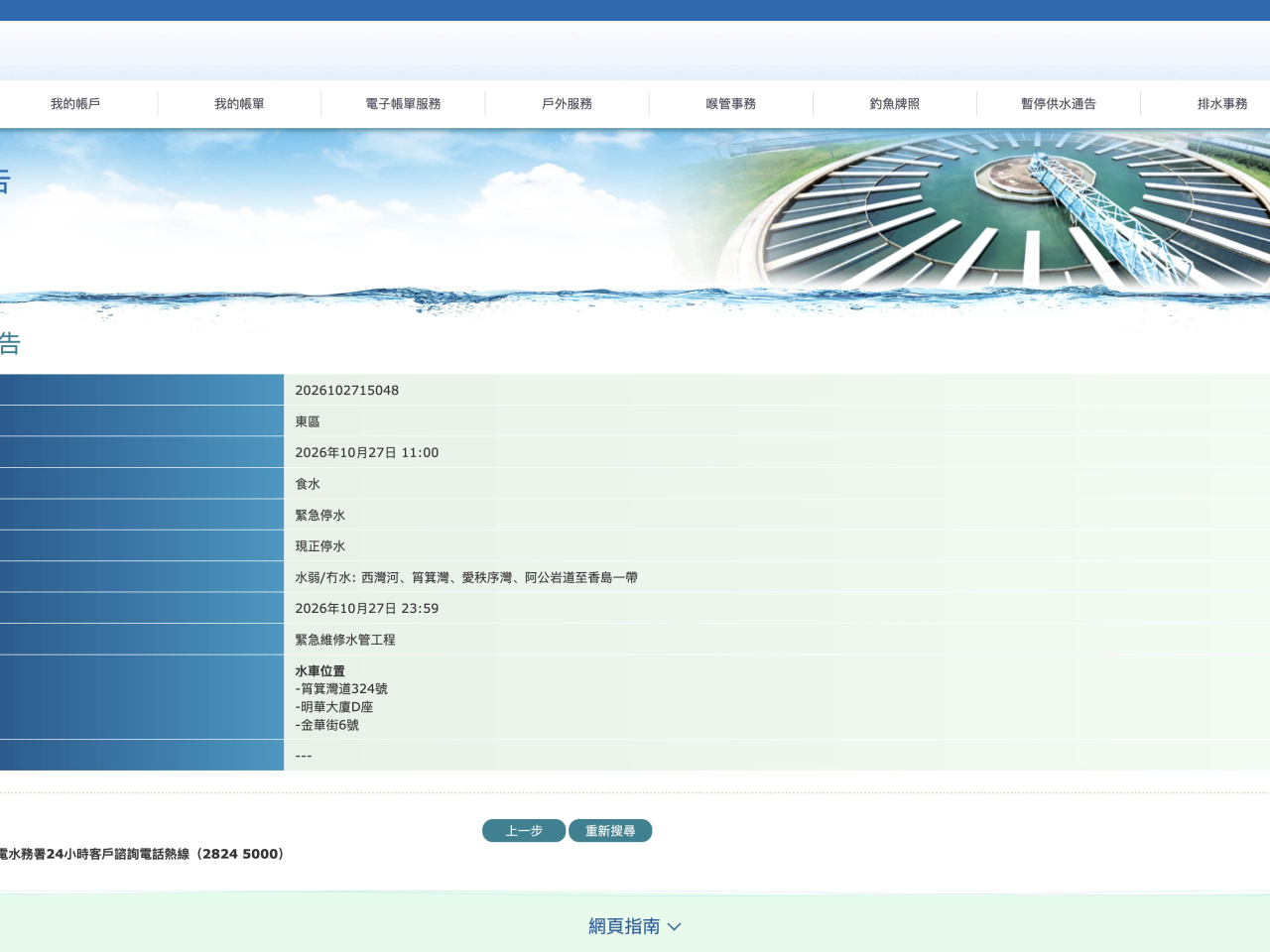Select the notice number 2026102715048
Viewport: 1270px width, 952px height.
[x=346, y=391]
